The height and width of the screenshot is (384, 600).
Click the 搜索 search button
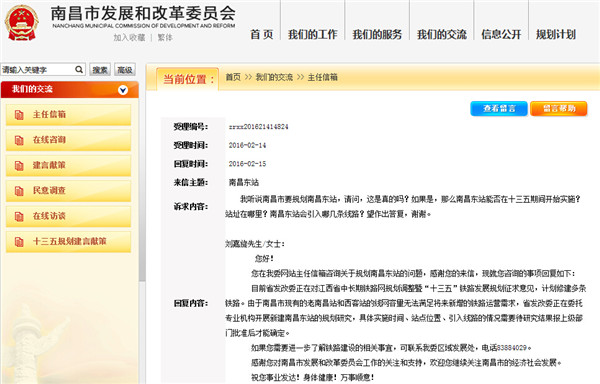click(100, 70)
